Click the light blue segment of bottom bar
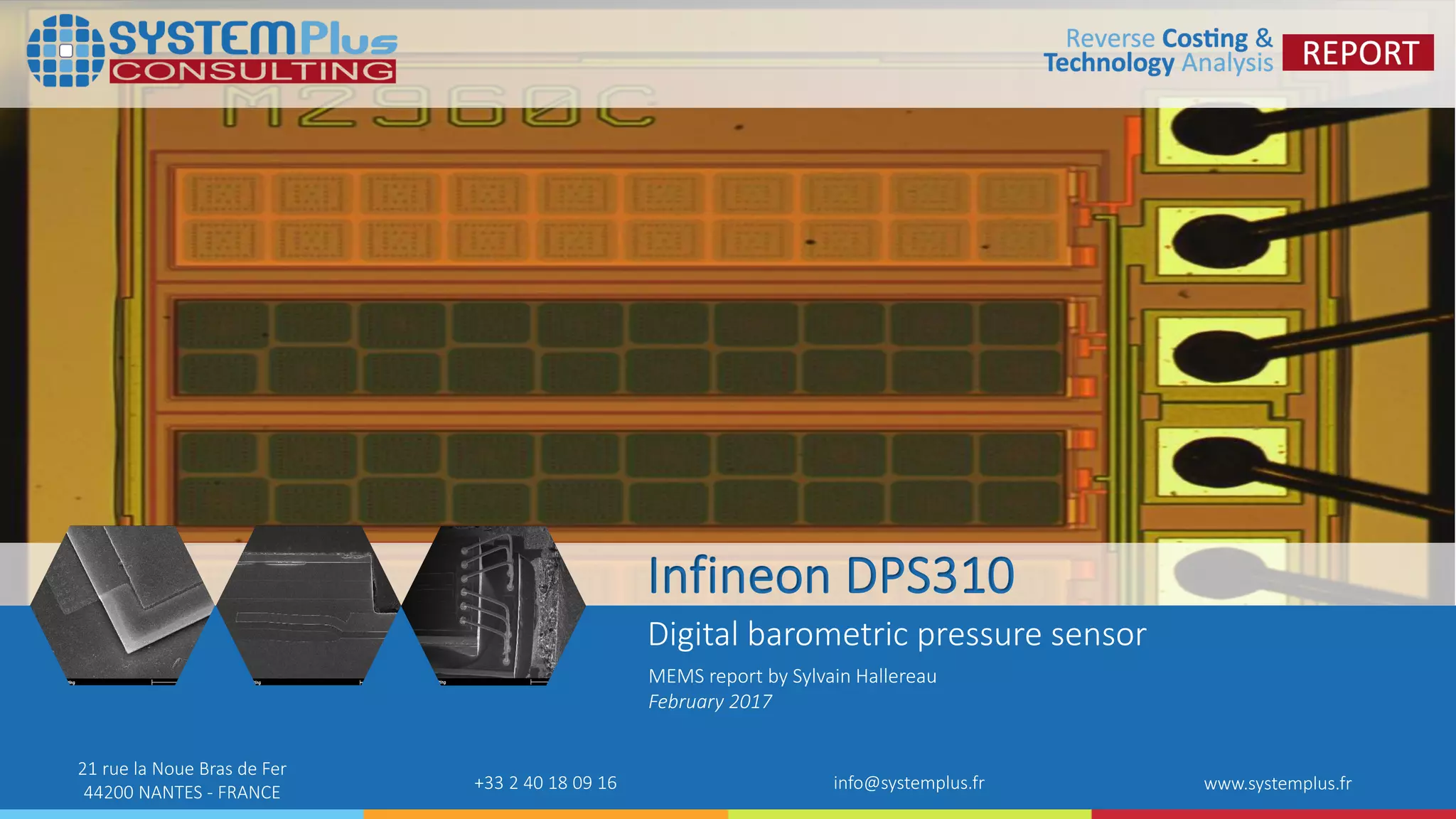This screenshot has width=1456, height=819. [x=181, y=814]
